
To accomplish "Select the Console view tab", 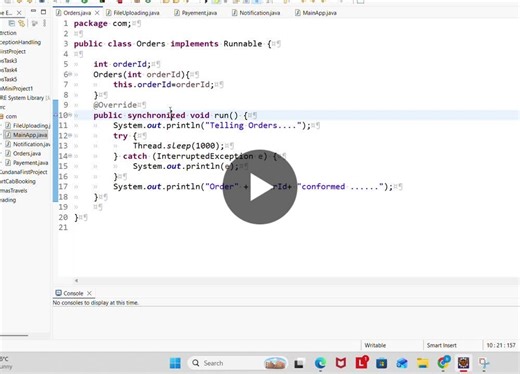I will (69, 293).
